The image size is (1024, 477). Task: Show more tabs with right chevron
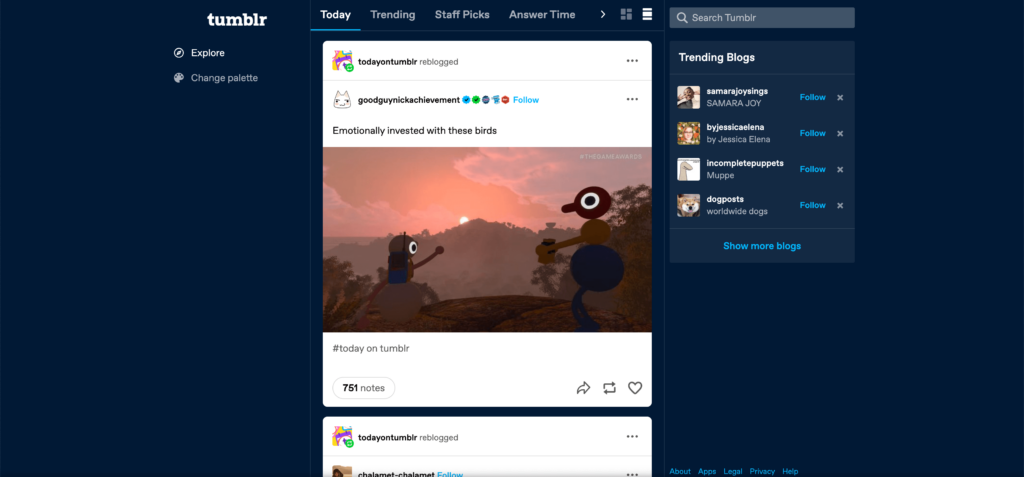(603, 14)
